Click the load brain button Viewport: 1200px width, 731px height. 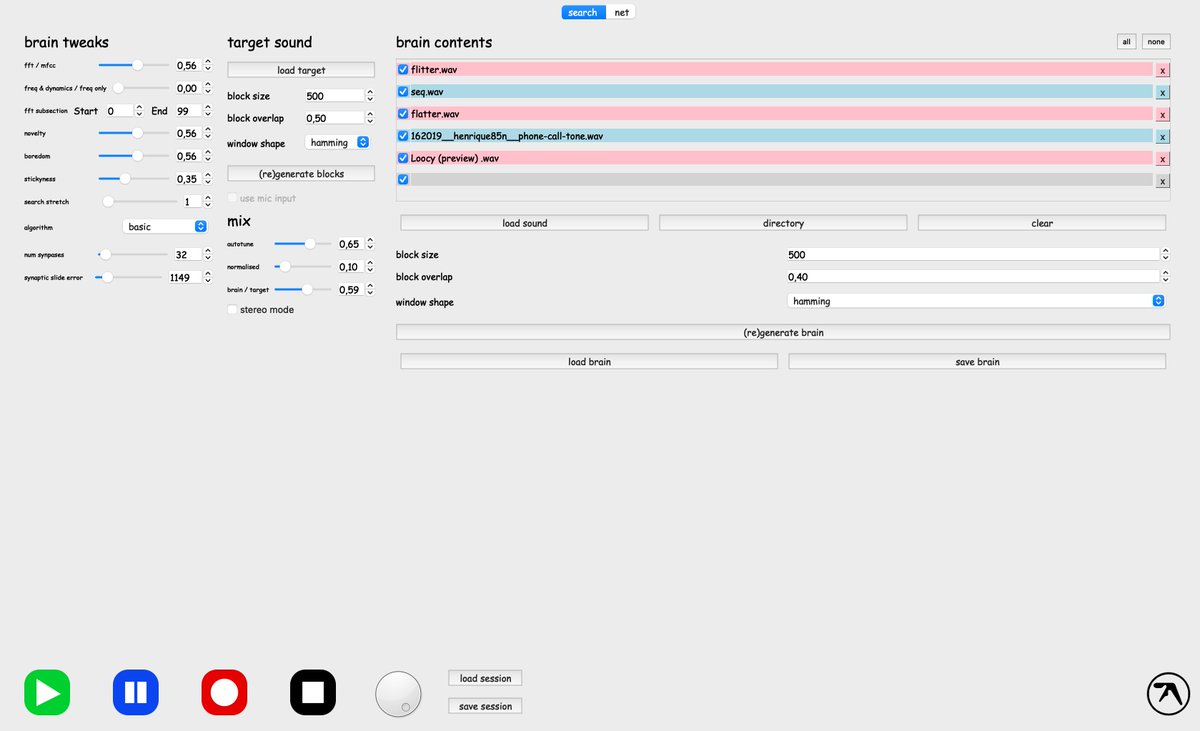point(589,362)
